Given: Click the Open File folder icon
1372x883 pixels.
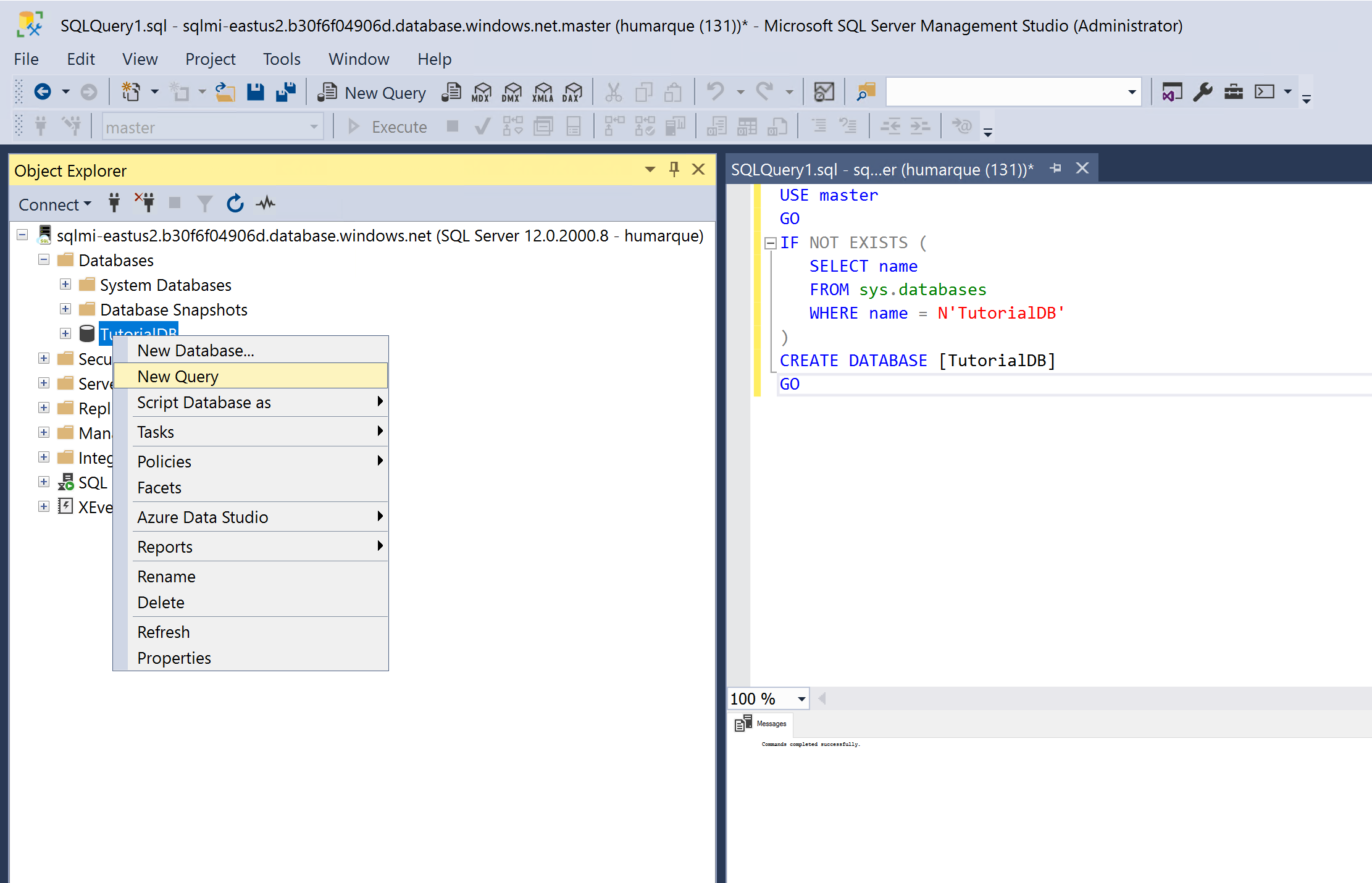Looking at the screenshot, I should 225,92.
